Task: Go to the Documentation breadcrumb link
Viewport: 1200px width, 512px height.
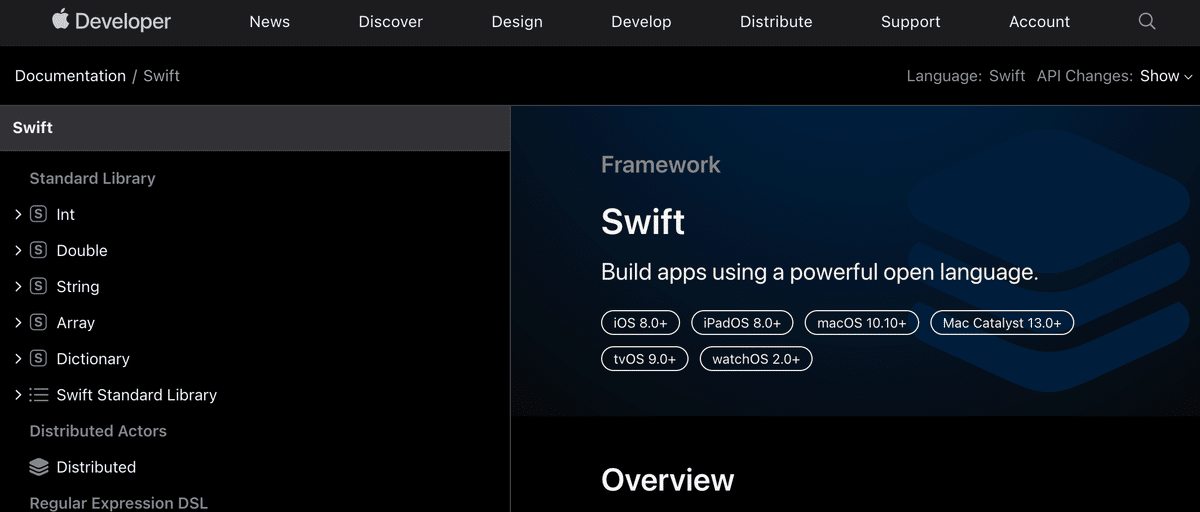Action: click(x=70, y=76)
